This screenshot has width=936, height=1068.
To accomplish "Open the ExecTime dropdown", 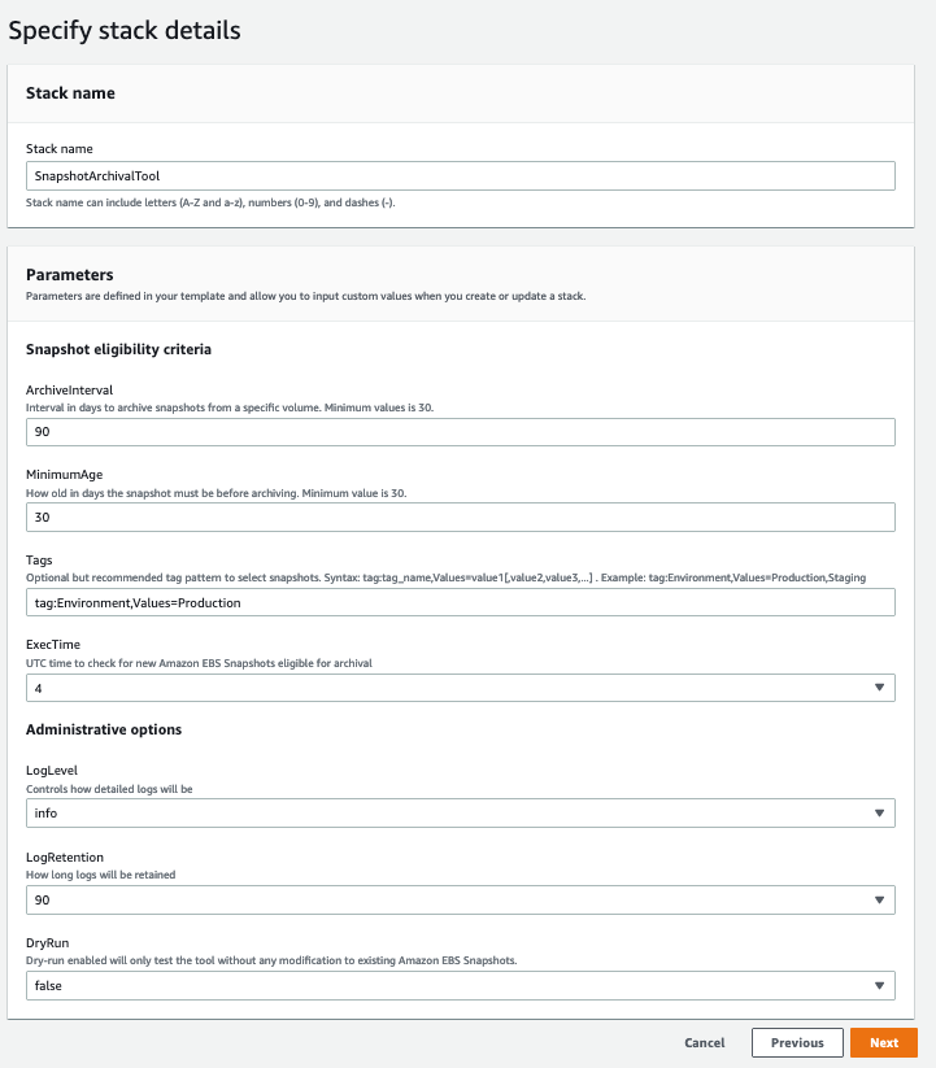I will click(460, 688).
